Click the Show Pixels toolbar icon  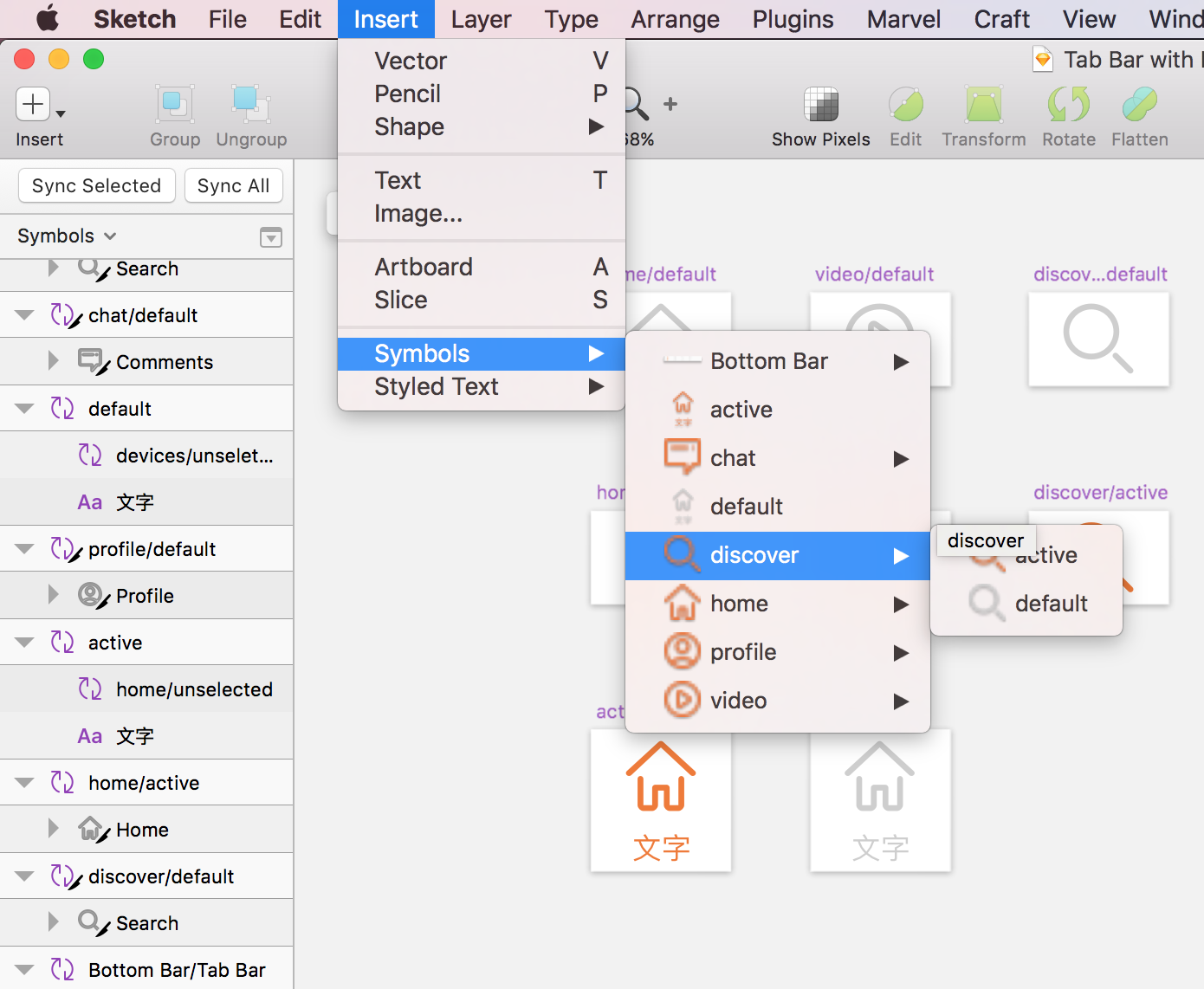tap(820, 105)
